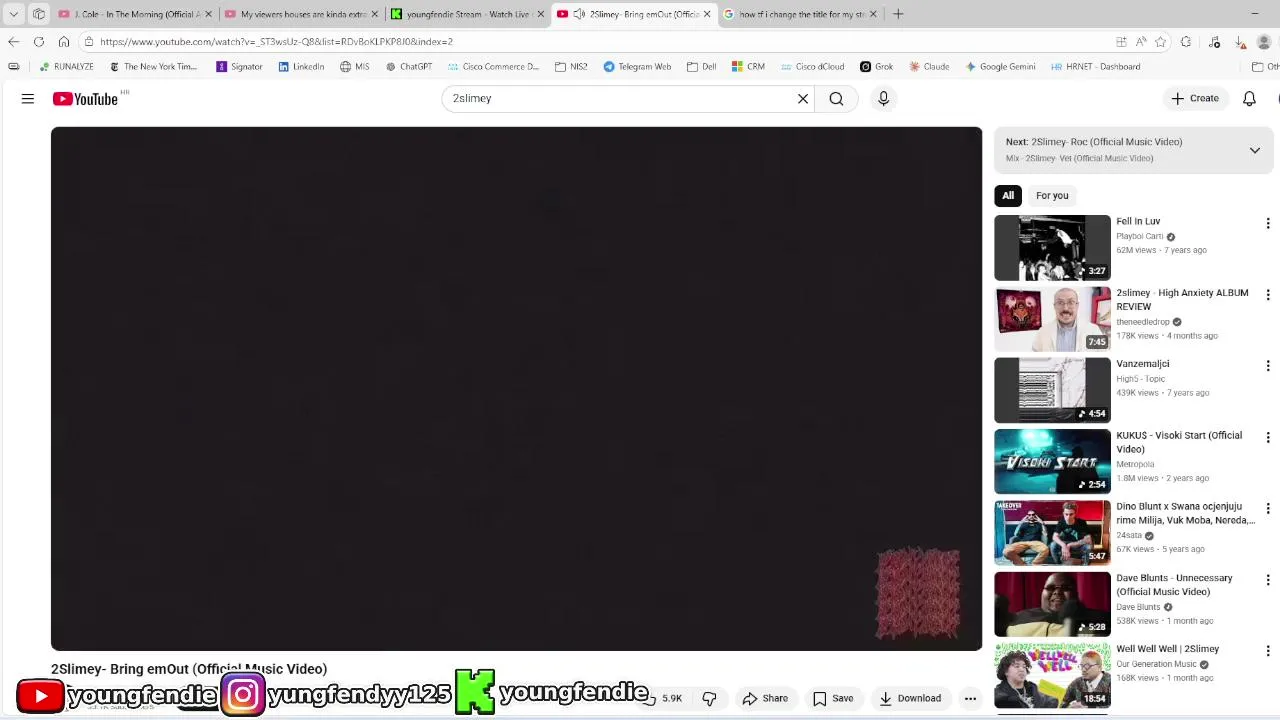Open options menu for Well Well Well
Screen dimensions: 1280x720
coord(1267,651)
